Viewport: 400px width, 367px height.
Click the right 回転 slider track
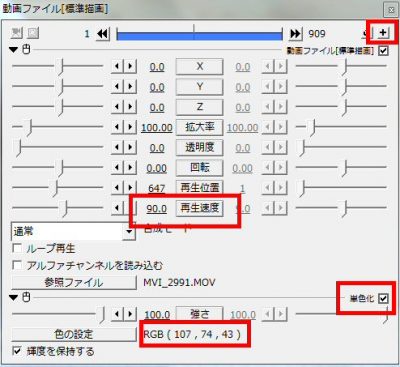(x=341, y=167)
